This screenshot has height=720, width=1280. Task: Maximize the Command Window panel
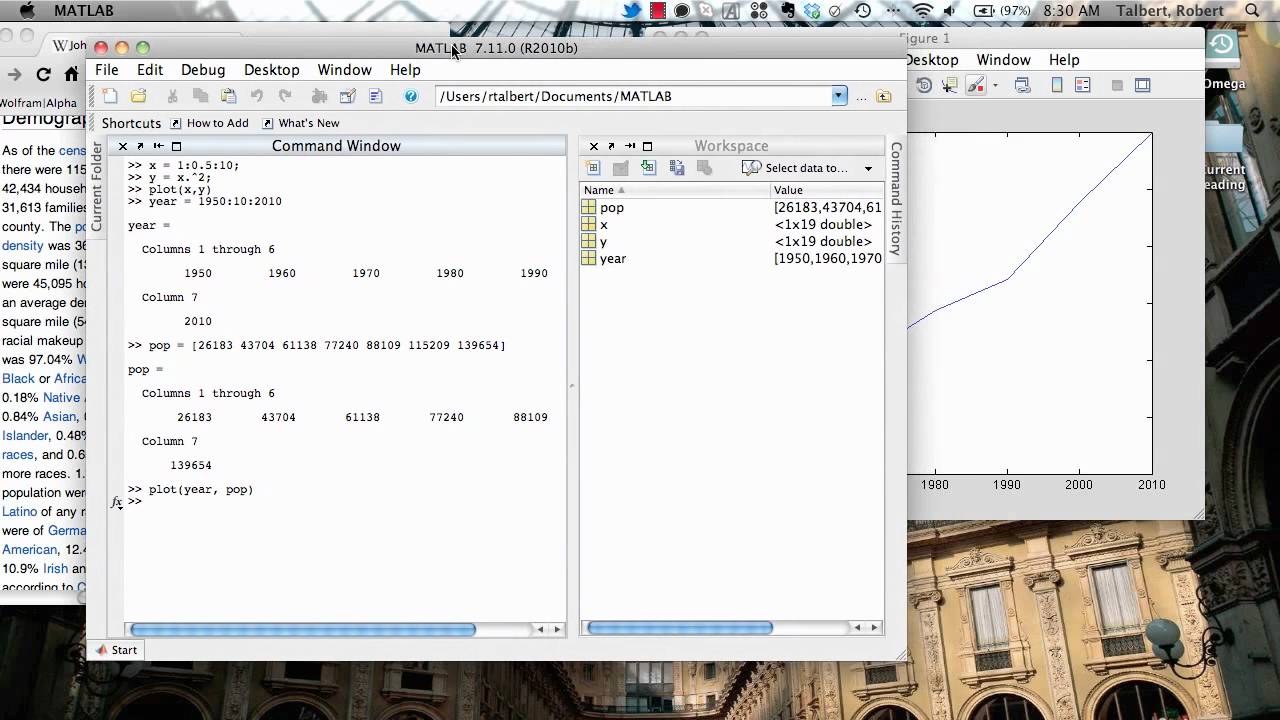177,146
